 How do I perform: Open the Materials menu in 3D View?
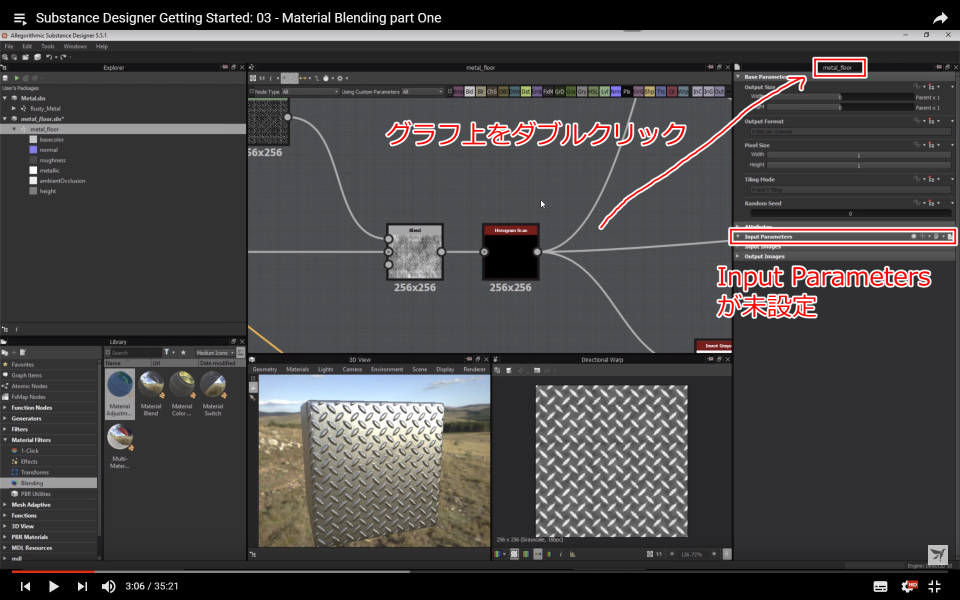(x=298, y=370)
